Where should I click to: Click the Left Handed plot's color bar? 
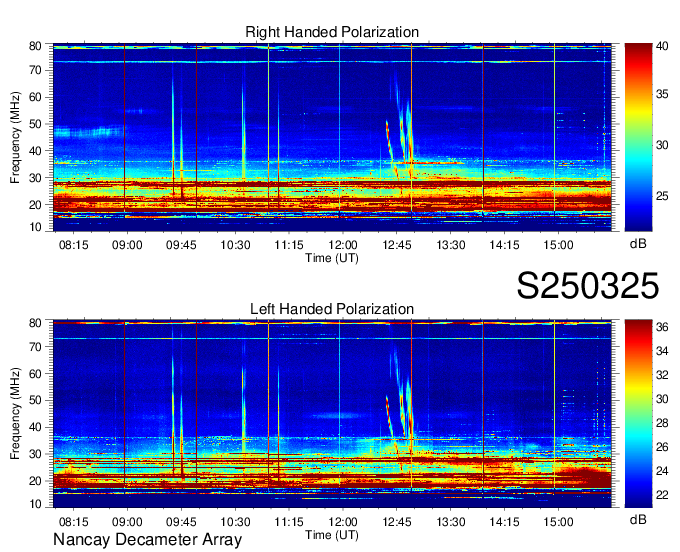click(638, 414)
